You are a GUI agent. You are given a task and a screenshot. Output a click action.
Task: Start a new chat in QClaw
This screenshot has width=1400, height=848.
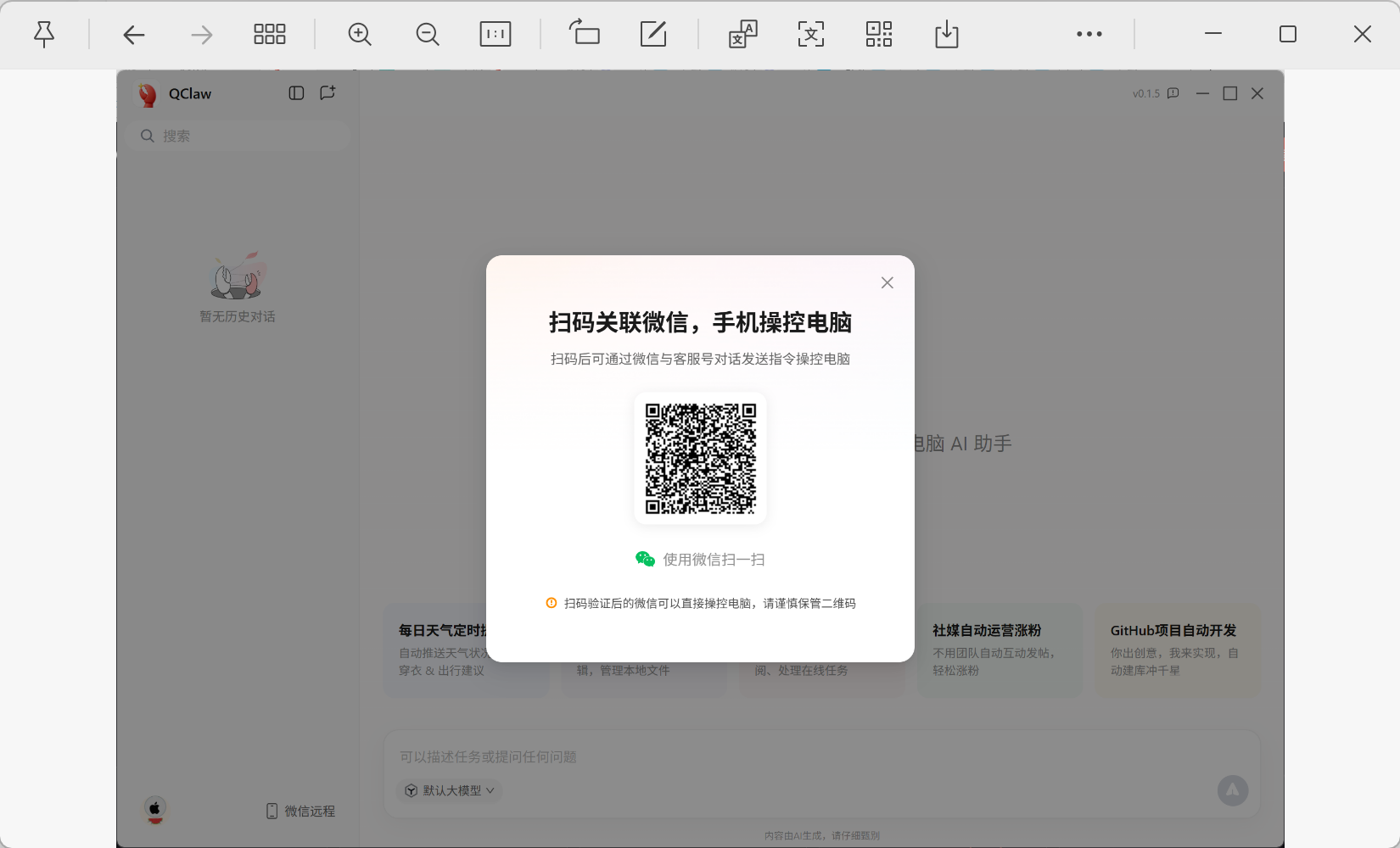click(328, 93)
